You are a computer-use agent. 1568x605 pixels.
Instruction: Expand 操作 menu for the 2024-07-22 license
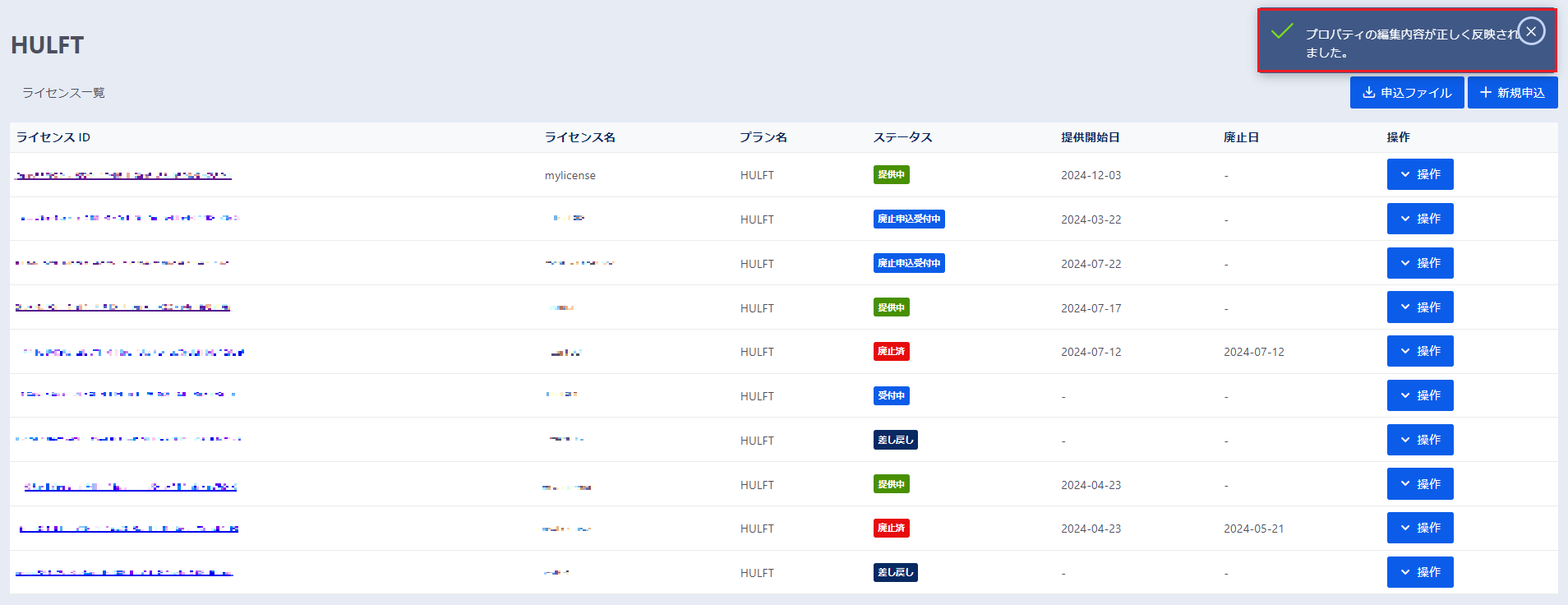point(1419,263)
